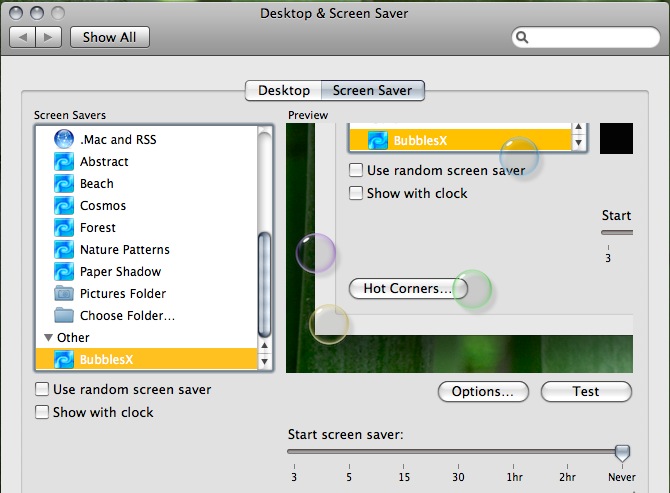Screen dimensions: 670x493
Task: Select Pictures Folder in the list
Action: point(147,293)
